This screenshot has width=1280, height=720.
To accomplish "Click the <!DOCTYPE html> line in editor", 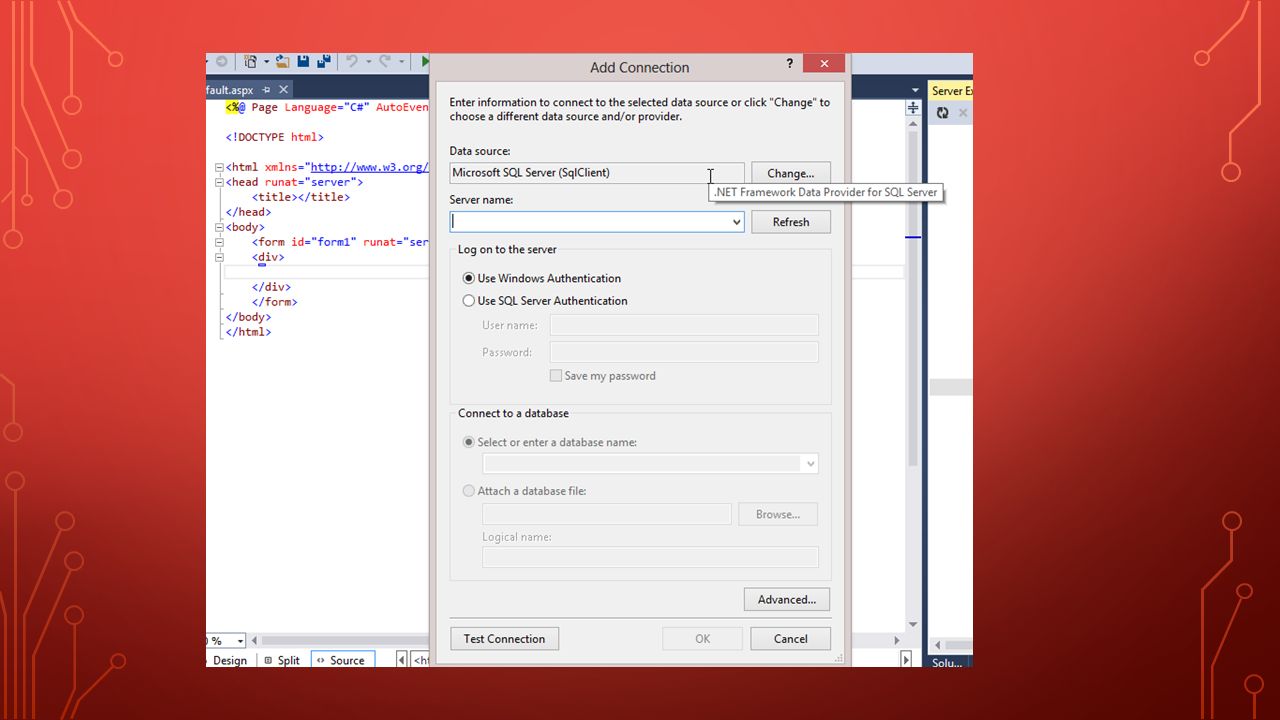I will (x=275, y=137).
